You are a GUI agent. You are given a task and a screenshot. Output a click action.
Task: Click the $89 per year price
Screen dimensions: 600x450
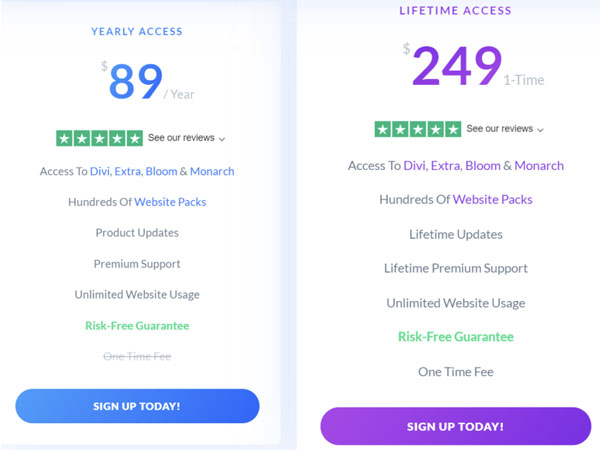tap(136, 82)
